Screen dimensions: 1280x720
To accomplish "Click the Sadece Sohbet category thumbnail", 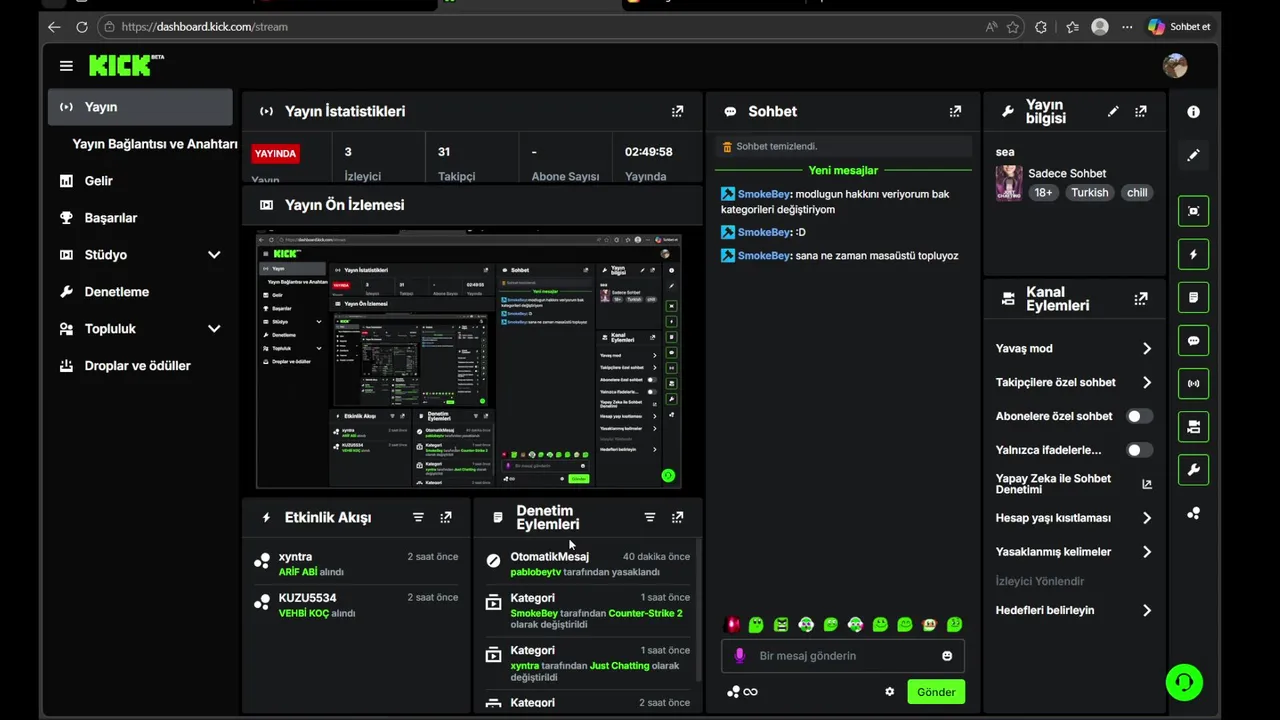I will tap(1008, 183).
